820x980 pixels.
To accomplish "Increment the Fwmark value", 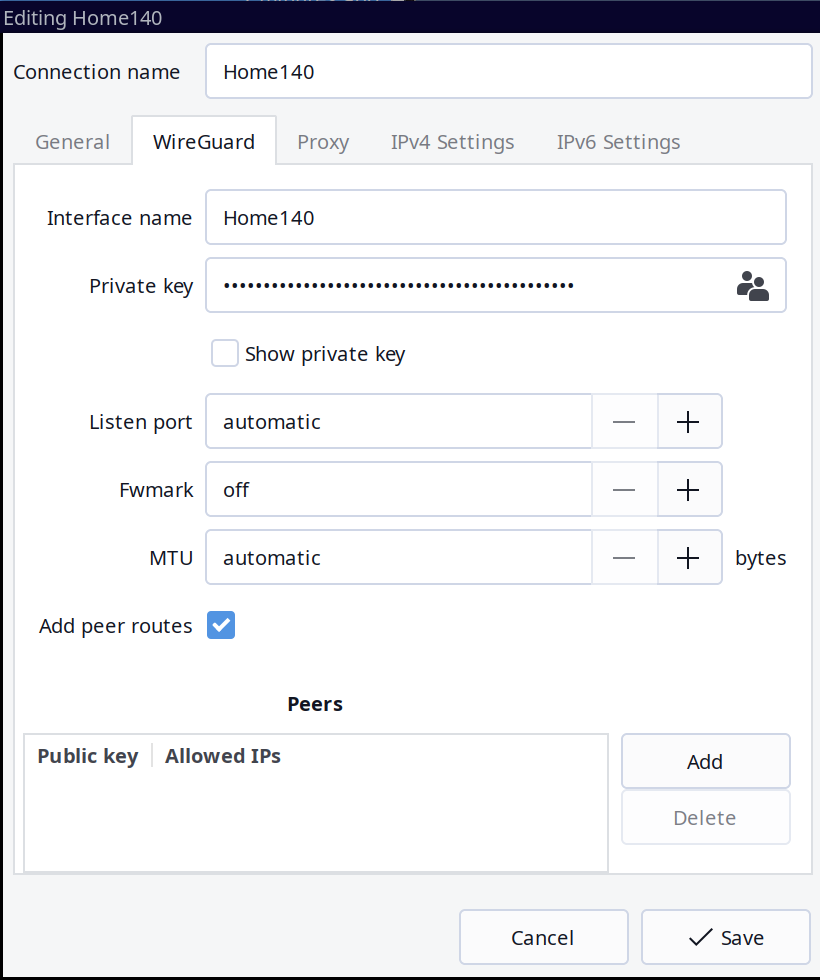I will click(x=688, y=490).
